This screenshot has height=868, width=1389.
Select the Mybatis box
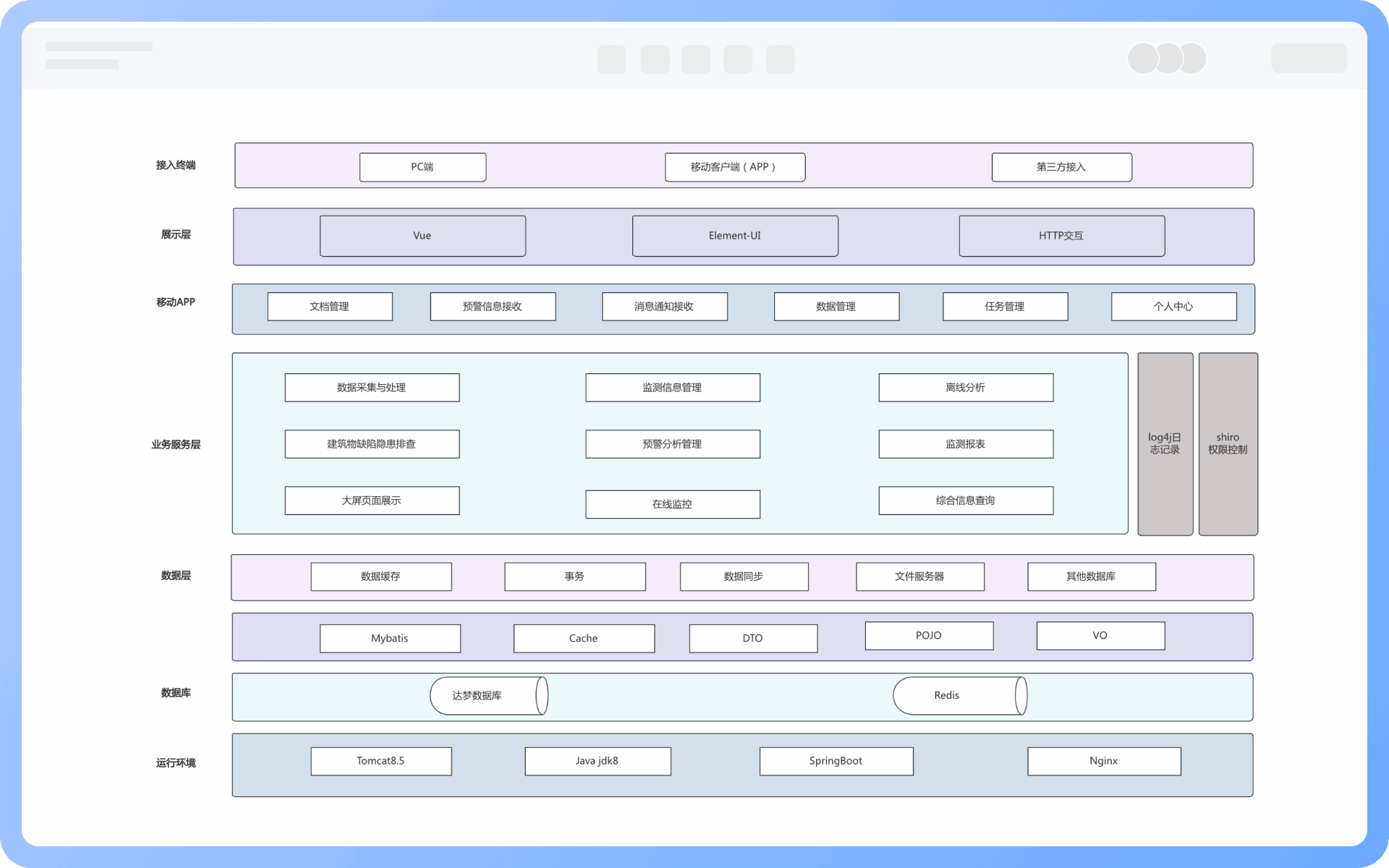[x=390, y=639]
